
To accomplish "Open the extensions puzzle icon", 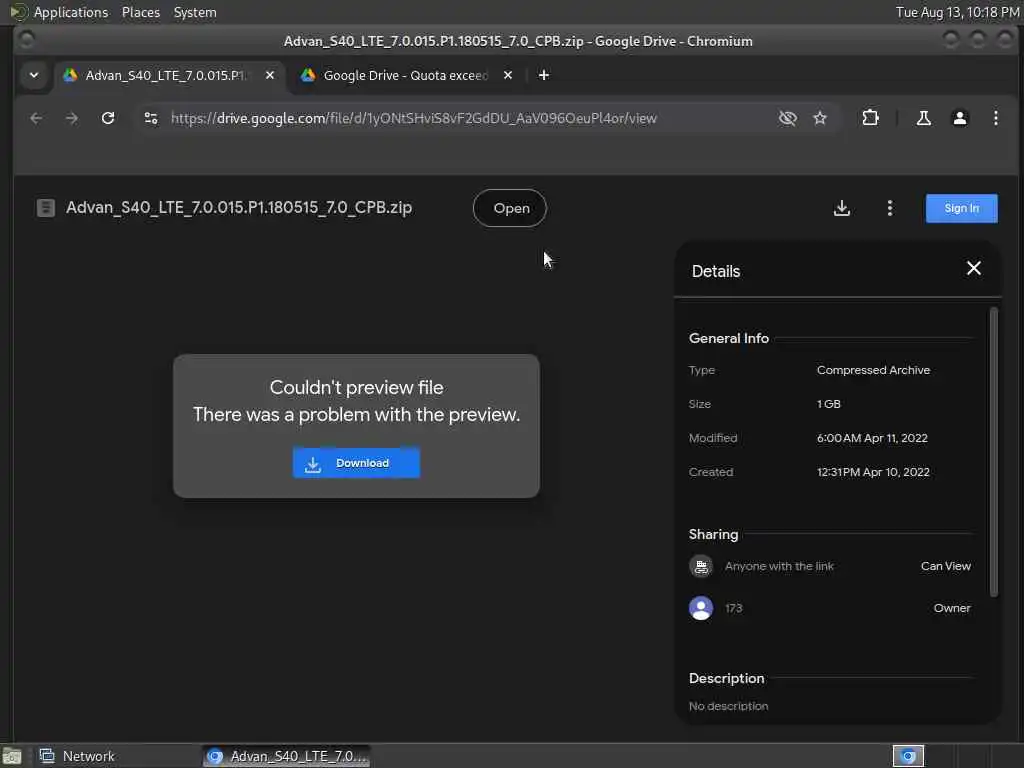I will click(x=870, y=118).
